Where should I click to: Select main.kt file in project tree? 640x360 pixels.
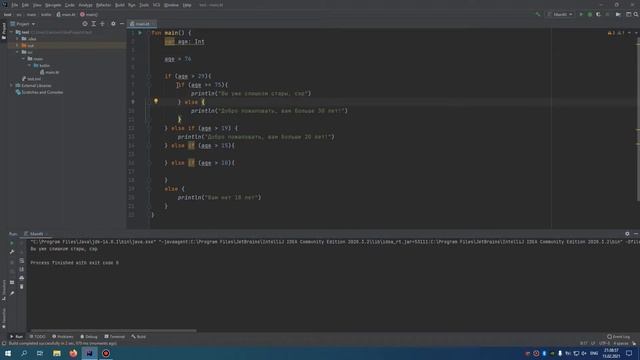coord(49,72)
